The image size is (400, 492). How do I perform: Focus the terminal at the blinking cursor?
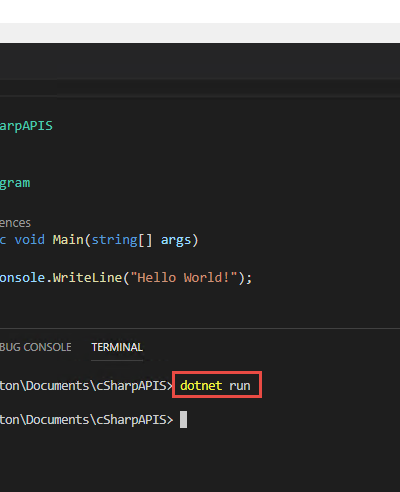183,419
